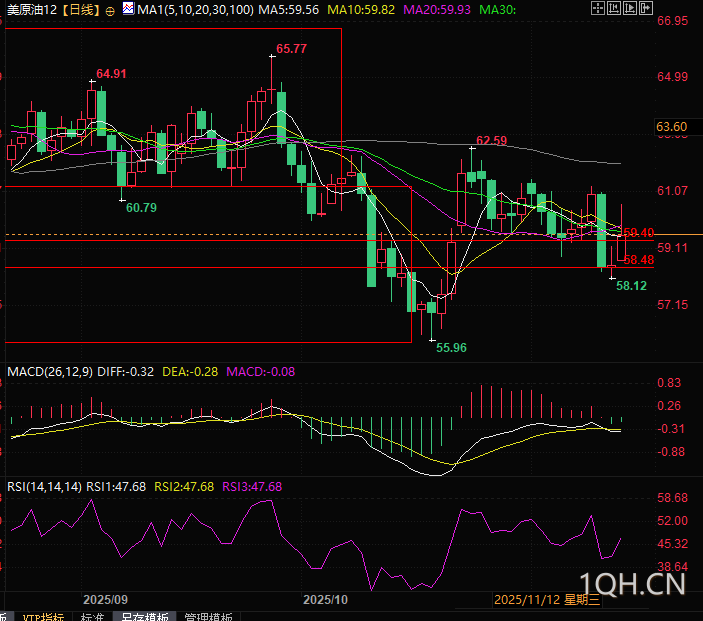Click the yellow RSI2:47.68 value
Screen dimensions: 703x621
click(x=184, y=486)
